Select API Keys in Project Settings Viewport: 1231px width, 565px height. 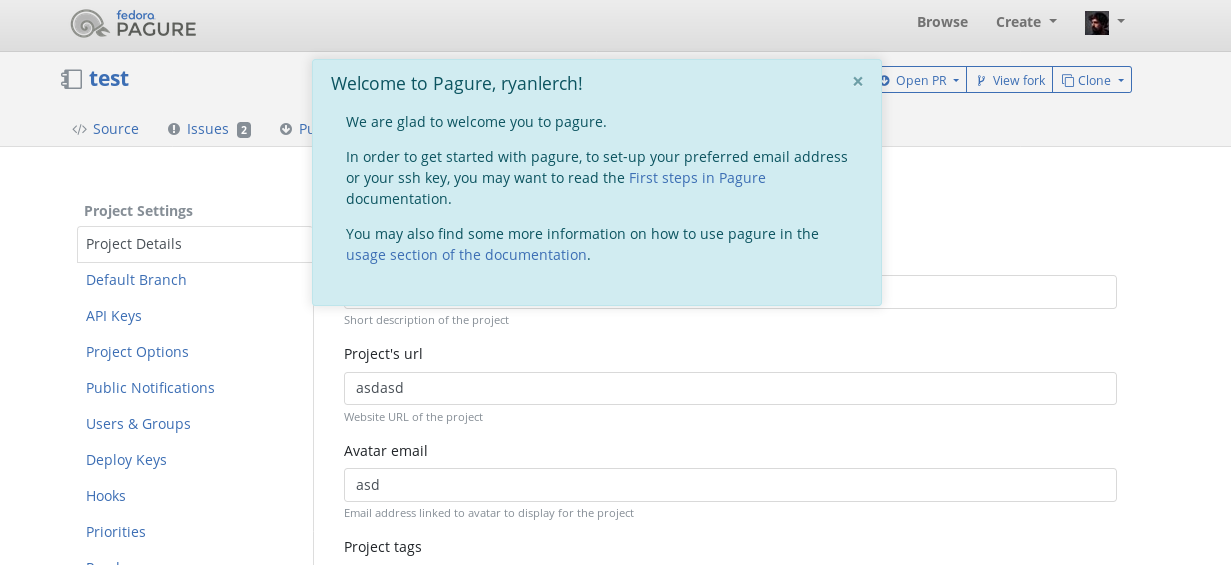pyautogui.click(x=114, y=316)
